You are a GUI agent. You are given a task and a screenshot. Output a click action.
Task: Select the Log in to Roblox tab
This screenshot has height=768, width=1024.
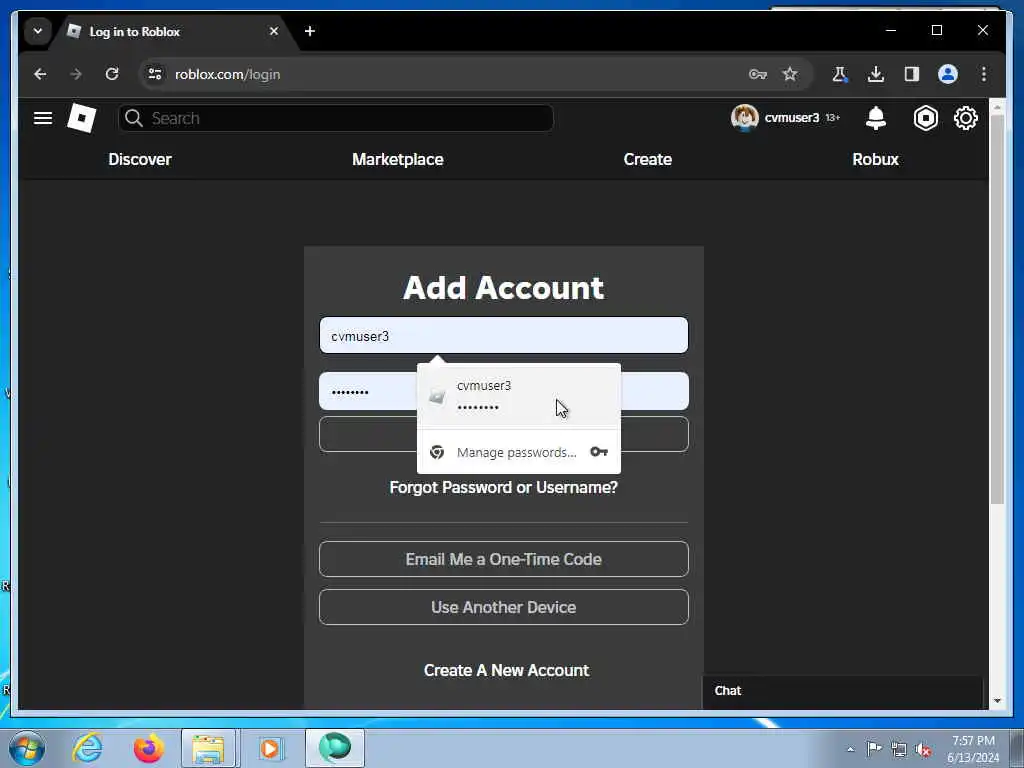[x=173, y=31]
